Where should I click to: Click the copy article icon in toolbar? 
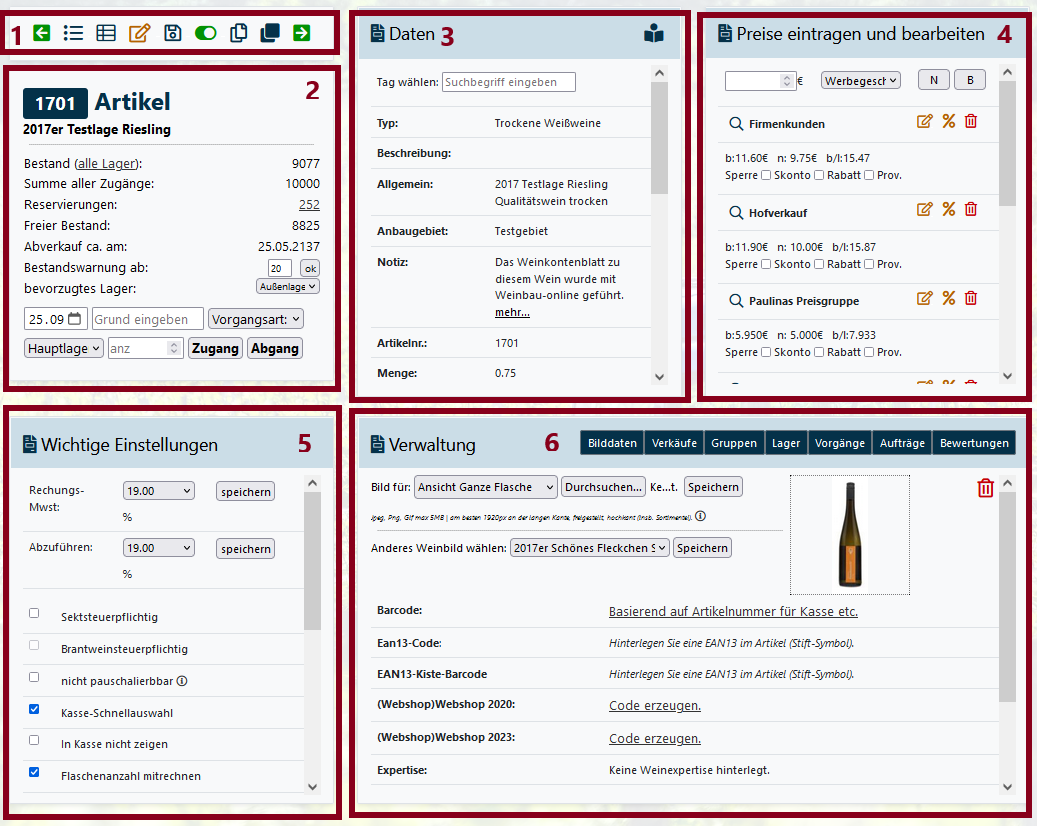click(x=238, y=33)
